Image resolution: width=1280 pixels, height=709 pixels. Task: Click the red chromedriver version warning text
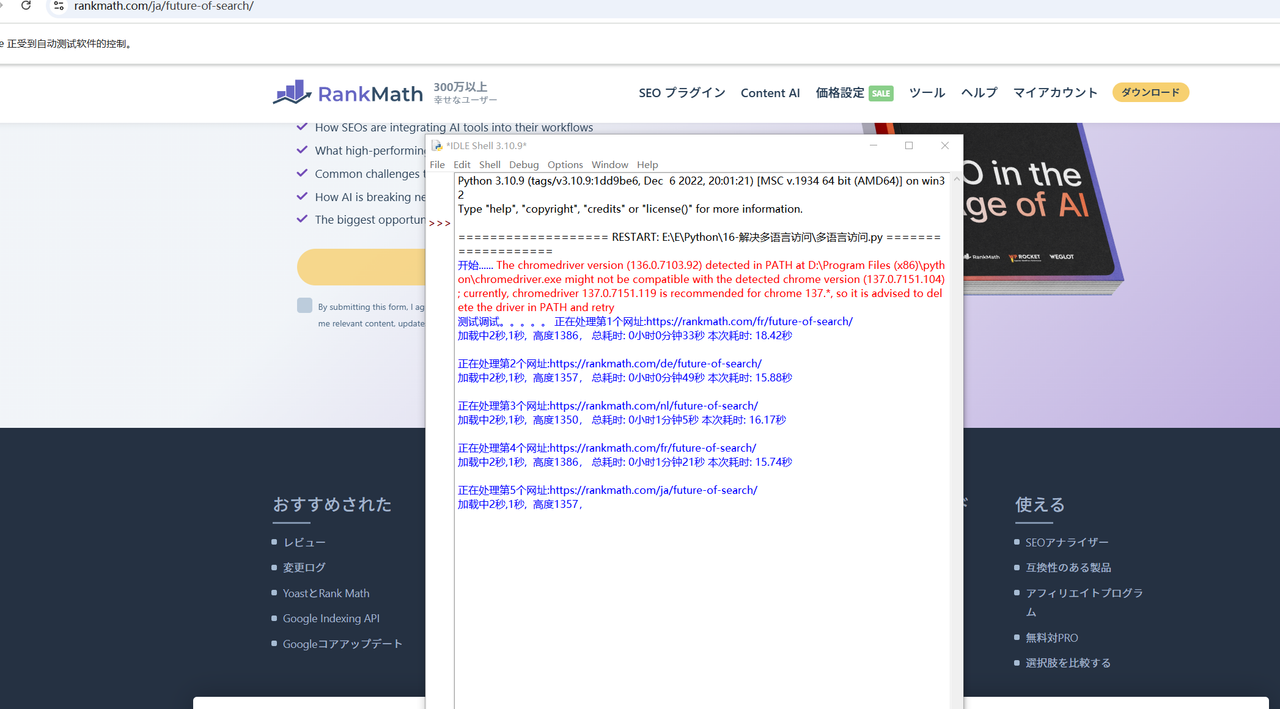pyautogui.click(x=701, y=286)
